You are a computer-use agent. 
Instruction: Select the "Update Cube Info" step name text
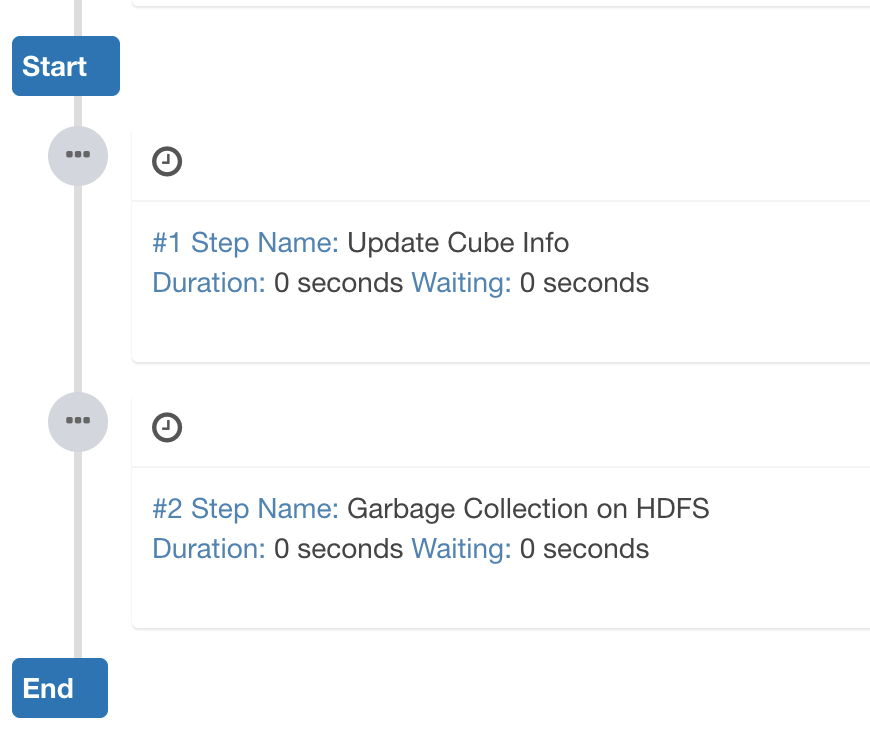tap(458, 243)
